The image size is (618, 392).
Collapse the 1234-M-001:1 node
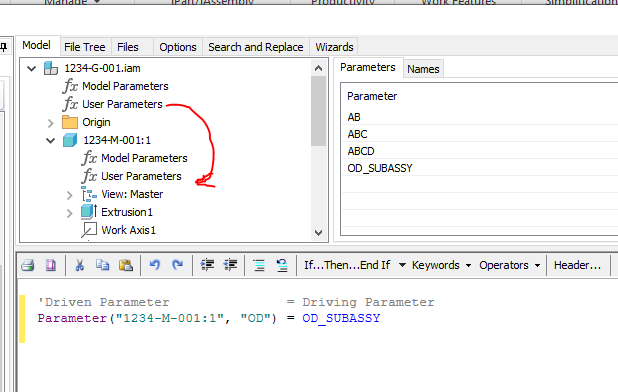pyautogui.click(x=50, y=141)
